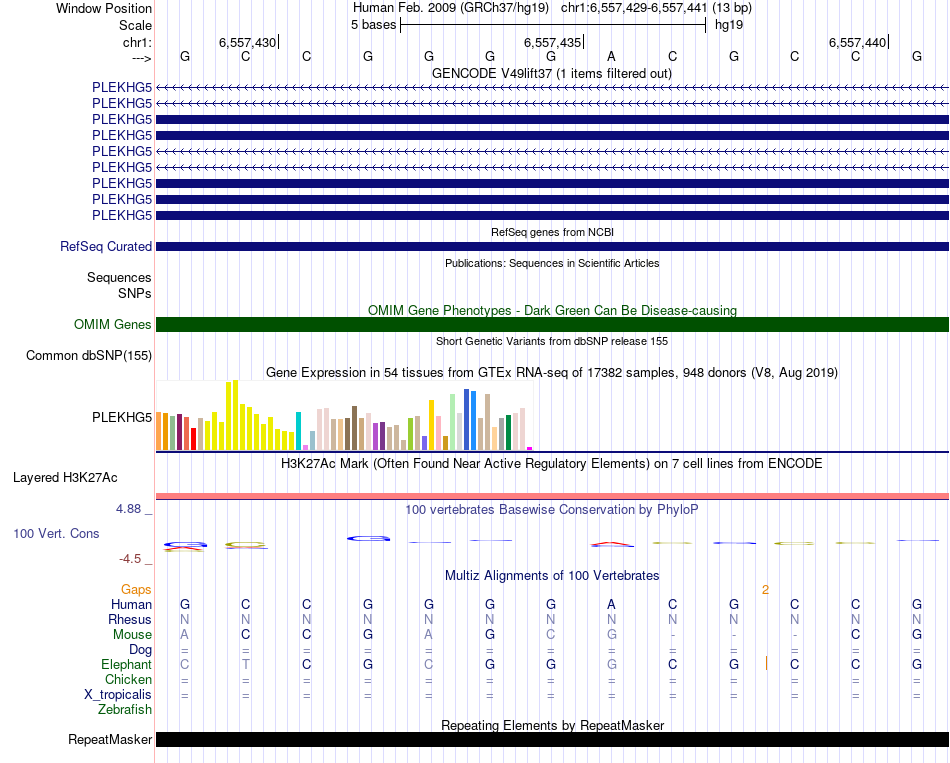This screenshot has height=763, width=950.
Task: Select Human Feb. 2009 (GRCh37/hg19) text
Action: [x=451, y=8]
